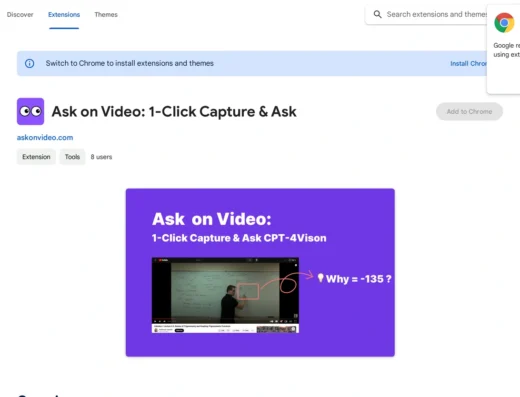520x397 pixels.
Task: Open the askonvideo.com link
Action: (45, 137)
